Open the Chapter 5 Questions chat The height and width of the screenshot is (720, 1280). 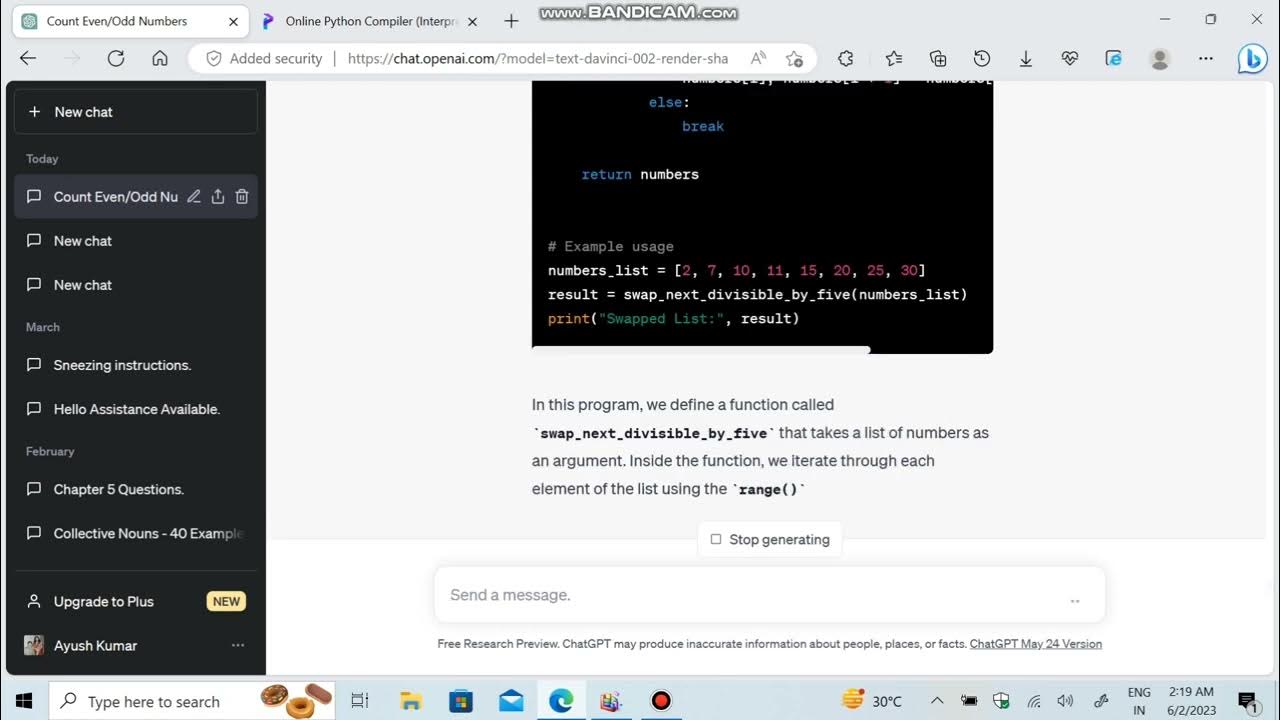click(136, 489)
